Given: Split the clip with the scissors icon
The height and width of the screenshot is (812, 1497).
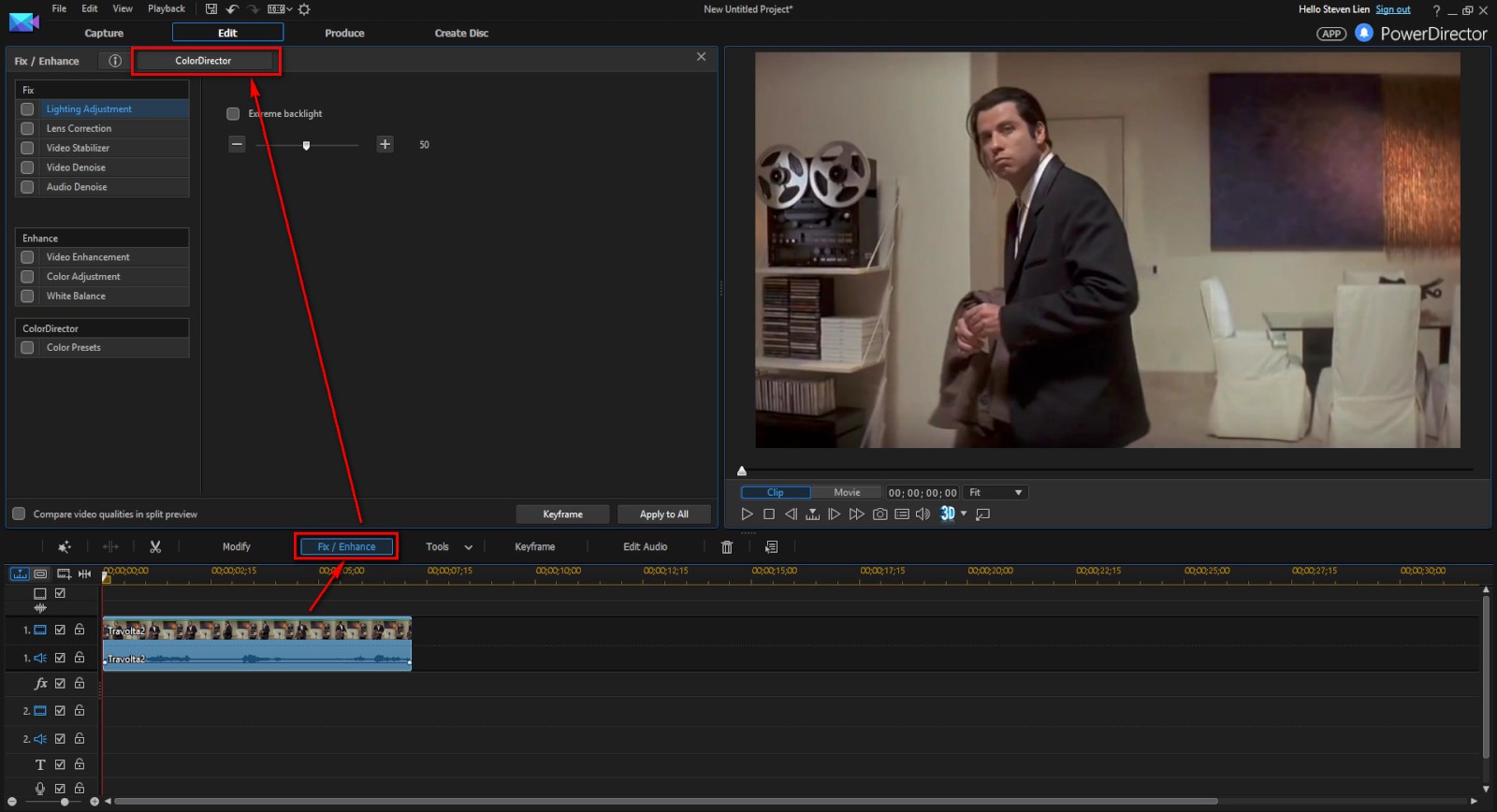Looking at the screenshot, I should coord(155,547).
